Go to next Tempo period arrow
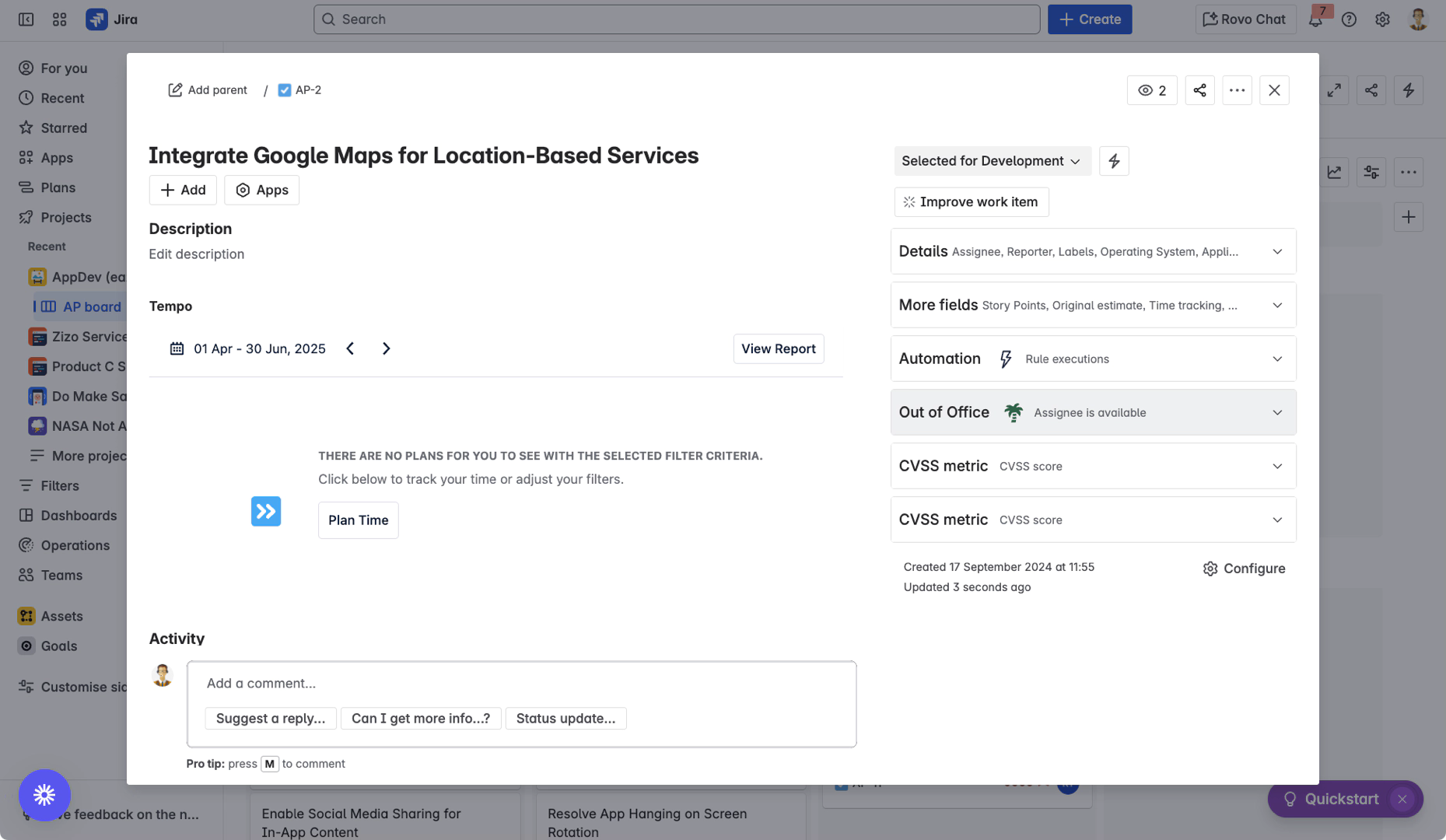Viewport: 1446px width, 840px height. coord(386,348)
